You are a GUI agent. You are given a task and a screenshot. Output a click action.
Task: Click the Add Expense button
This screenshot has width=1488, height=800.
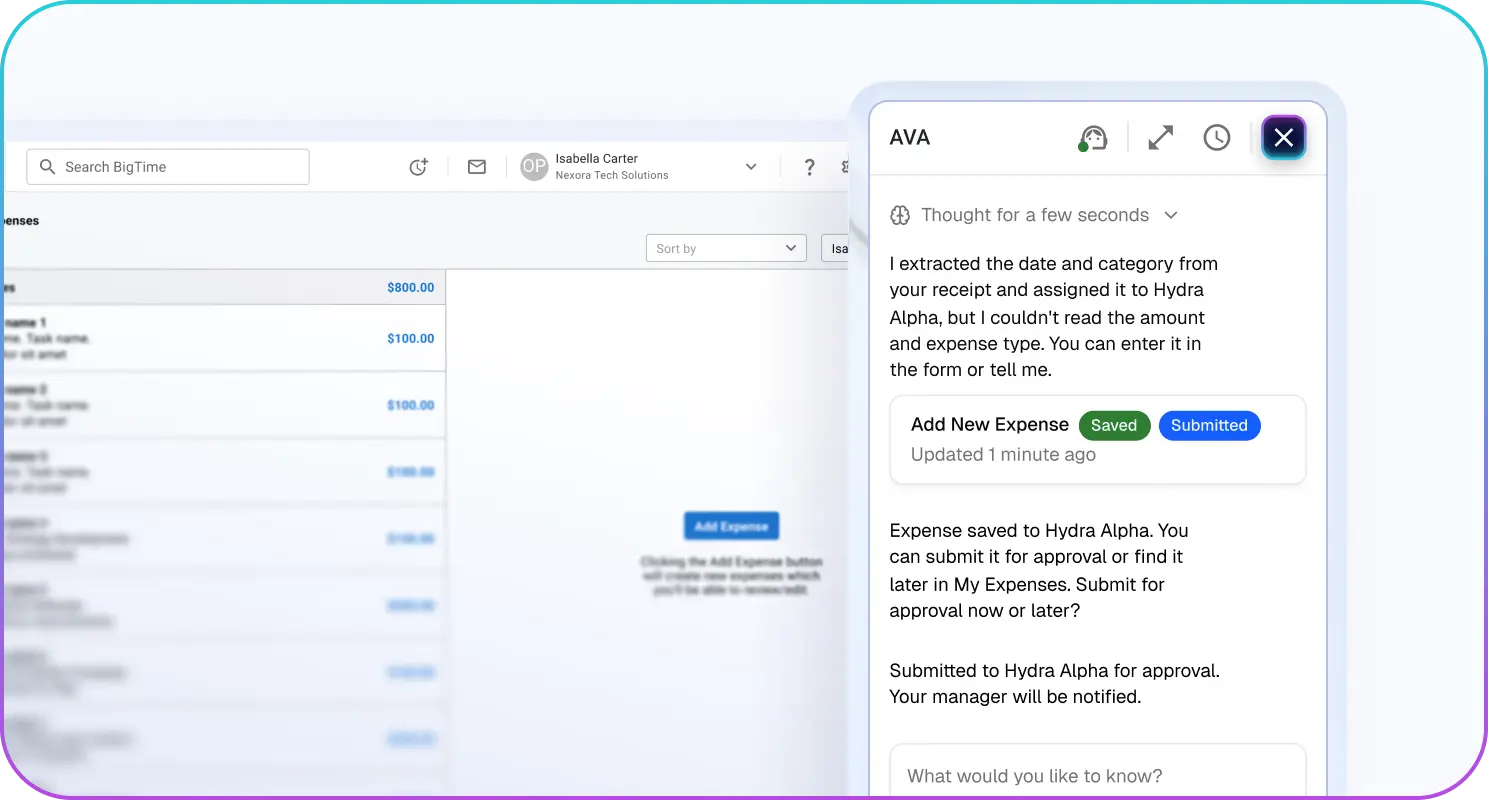731,526
